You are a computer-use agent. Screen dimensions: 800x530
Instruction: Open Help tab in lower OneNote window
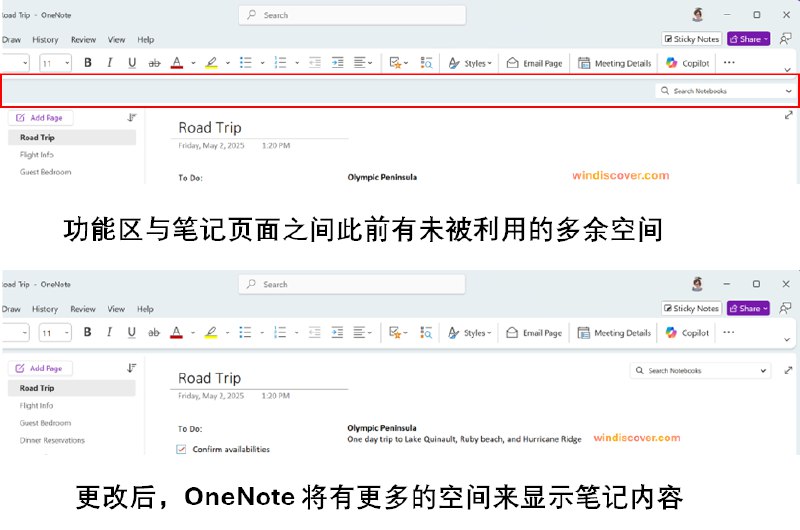(145, 309)
